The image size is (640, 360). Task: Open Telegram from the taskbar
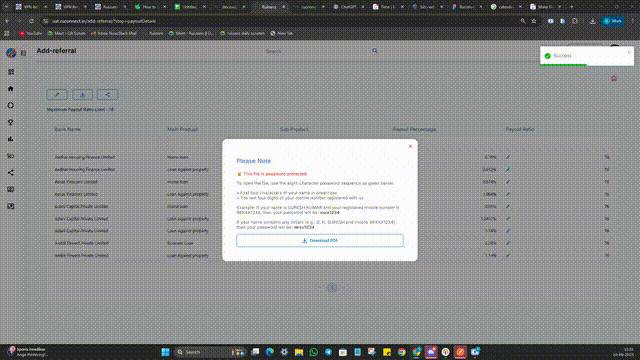click(x=328, y=352)
